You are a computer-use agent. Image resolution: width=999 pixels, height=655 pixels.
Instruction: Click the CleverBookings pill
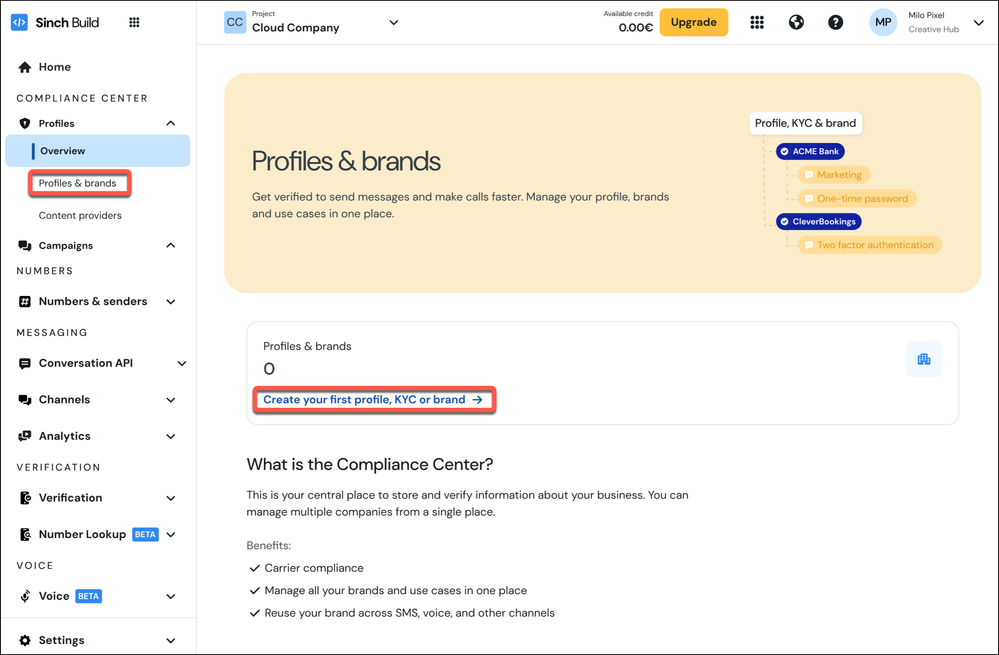819,221
